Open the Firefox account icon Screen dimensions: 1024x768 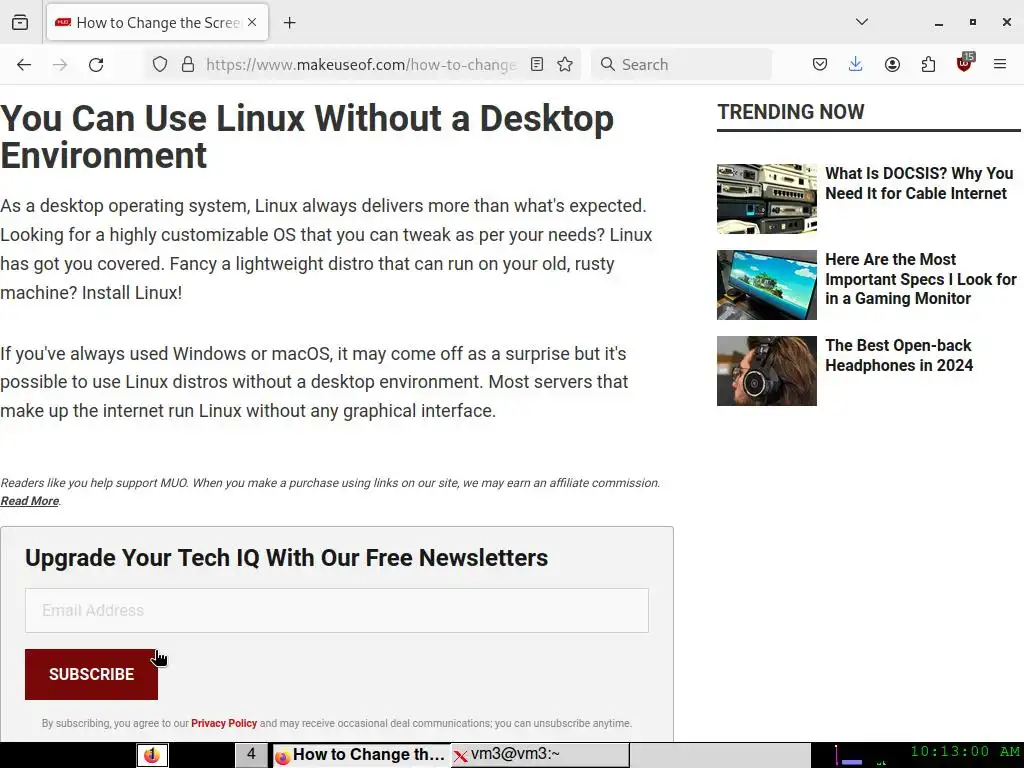point(892,64)
